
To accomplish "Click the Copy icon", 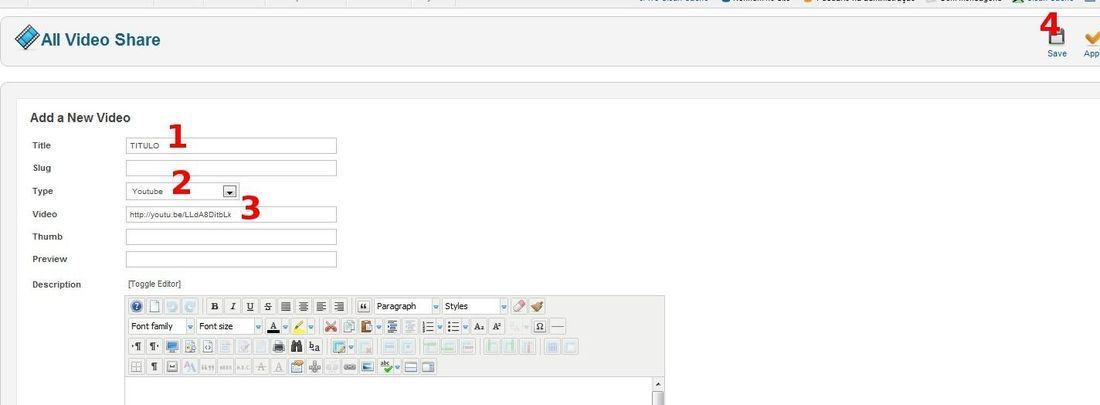I will (x=349, y=326).
